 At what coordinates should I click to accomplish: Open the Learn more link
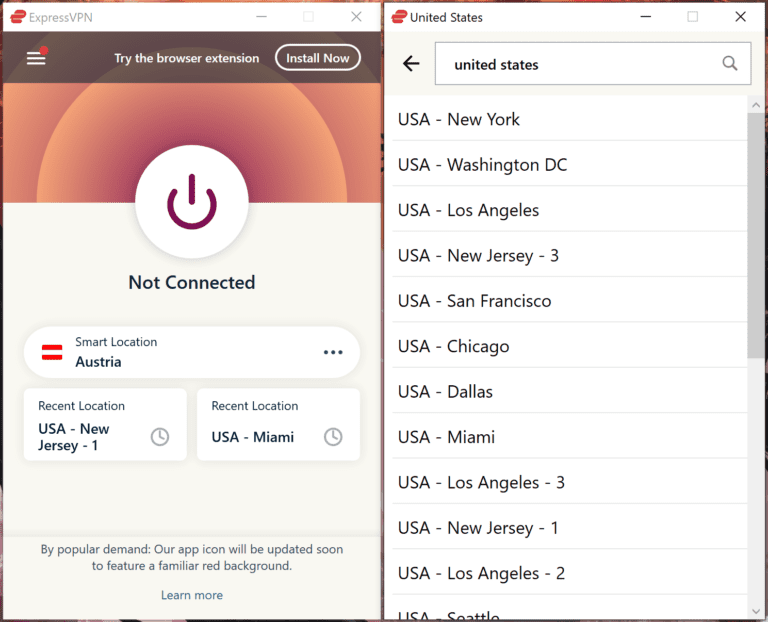coord(192,595)
